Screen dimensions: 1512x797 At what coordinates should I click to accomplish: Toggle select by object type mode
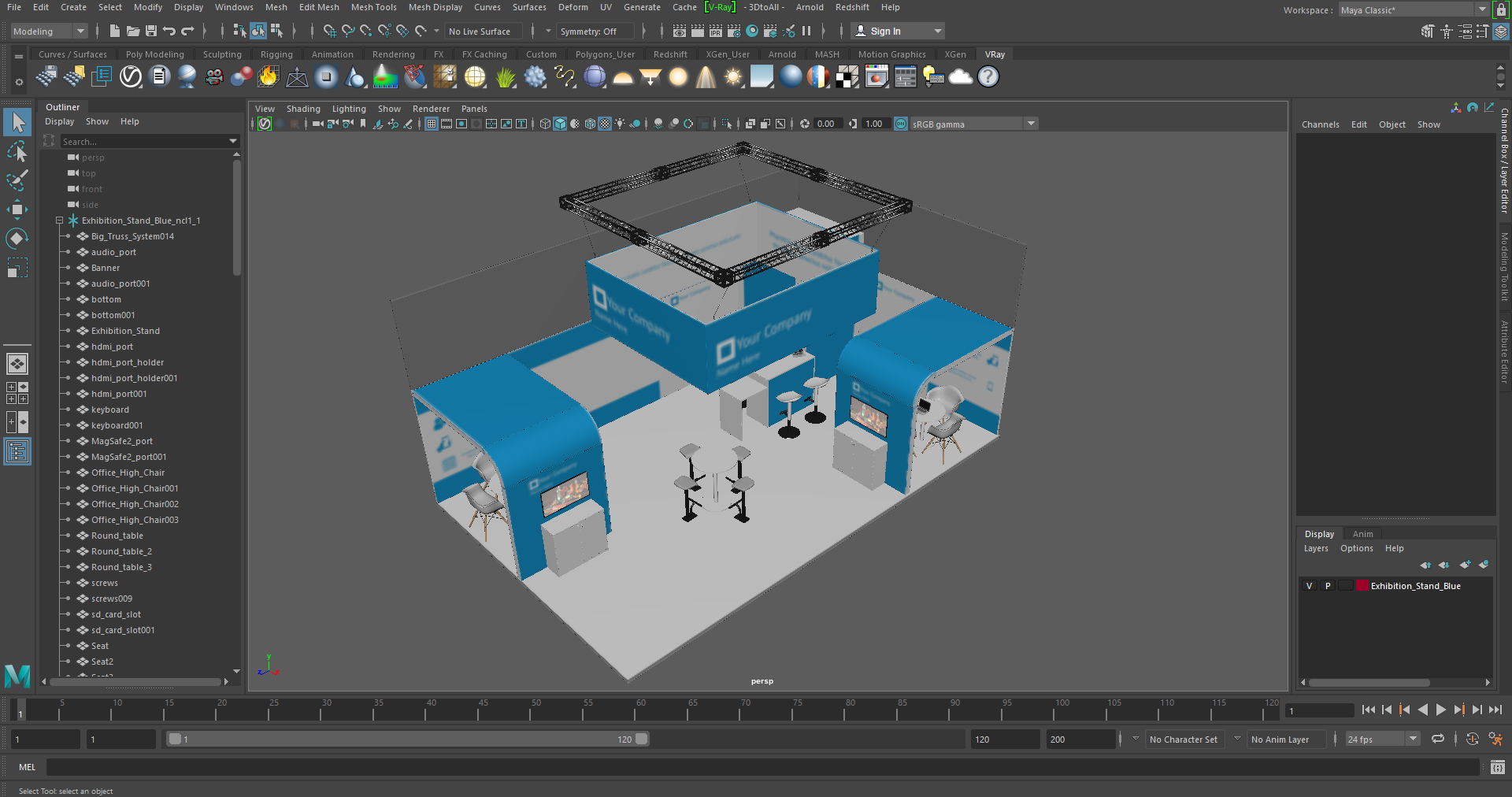point(258,31)
